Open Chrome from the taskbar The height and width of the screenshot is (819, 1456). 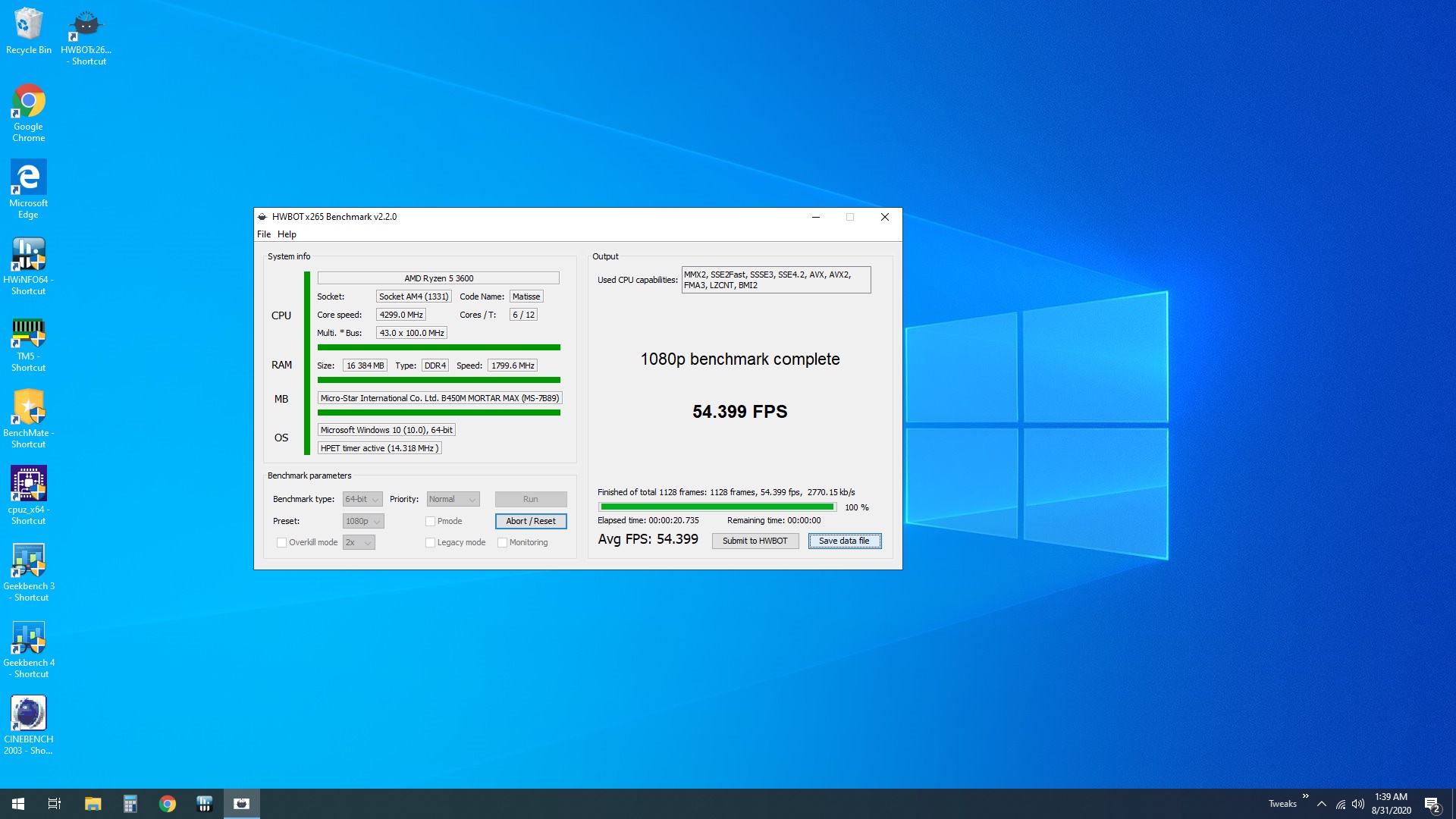(x=168, y=804)
